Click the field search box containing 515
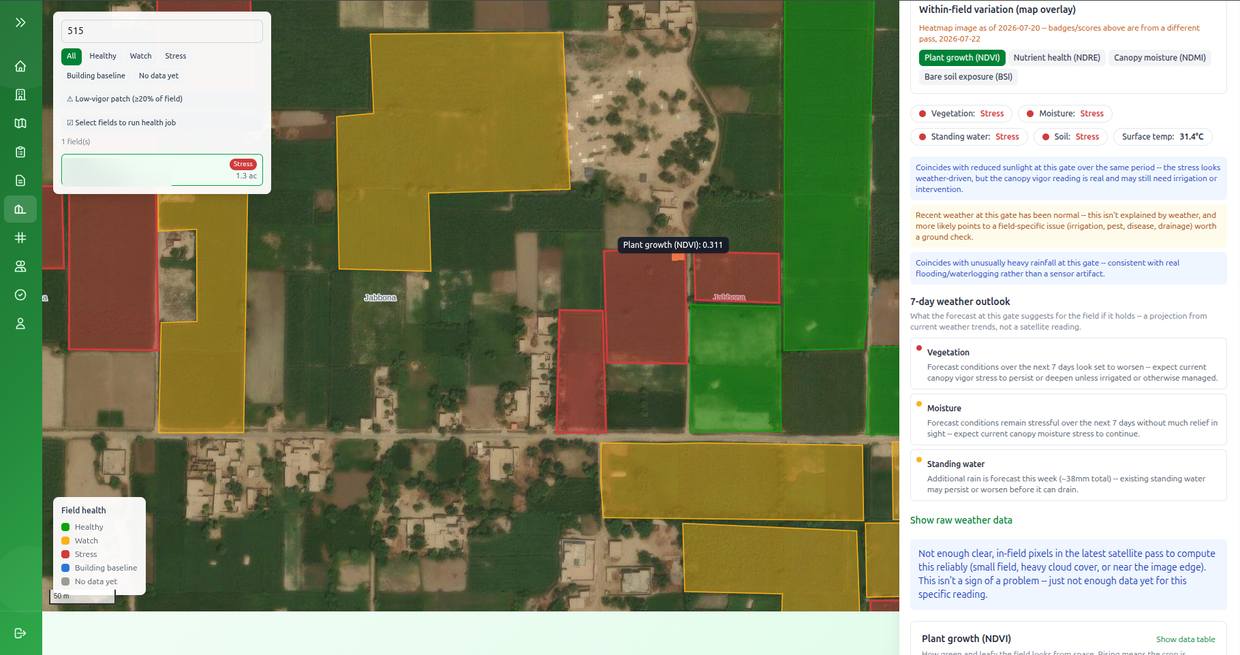Image resolution: width=1240 pixels, height=655 pixels. tap(162, 31)
